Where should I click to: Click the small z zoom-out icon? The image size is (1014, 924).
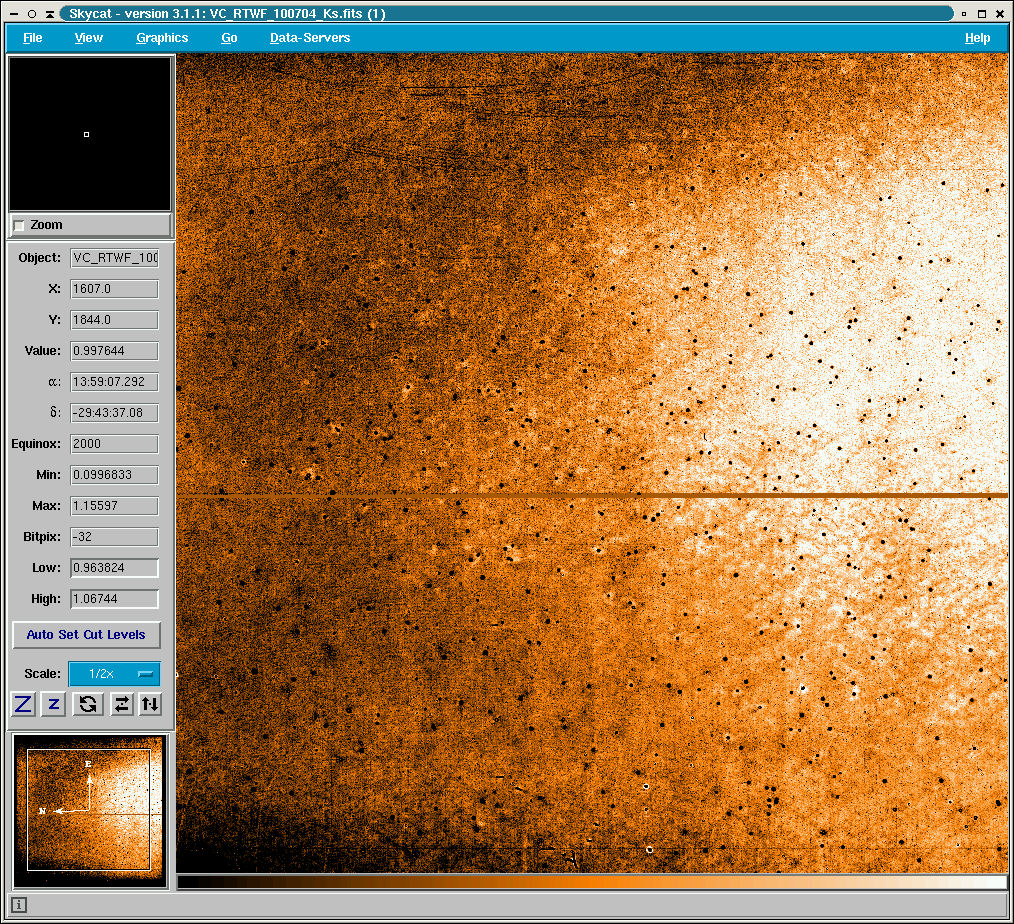coord(54,704)
